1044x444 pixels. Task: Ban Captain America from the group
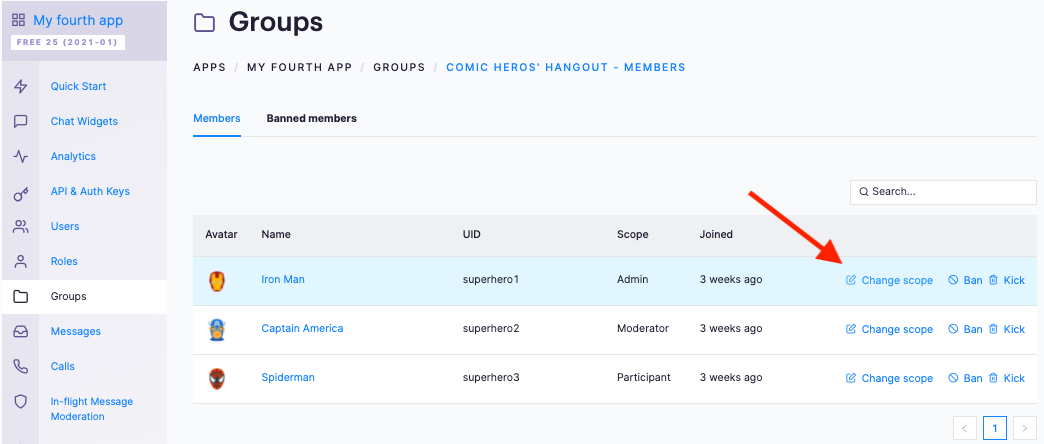pos(965,329)
